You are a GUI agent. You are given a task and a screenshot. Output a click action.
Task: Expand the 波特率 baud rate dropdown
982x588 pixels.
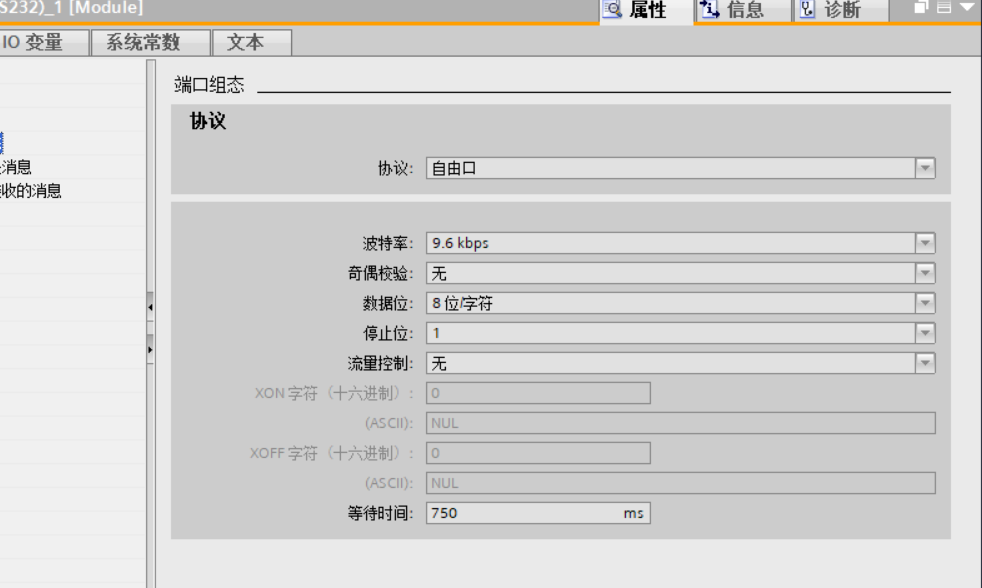[925, 243]
